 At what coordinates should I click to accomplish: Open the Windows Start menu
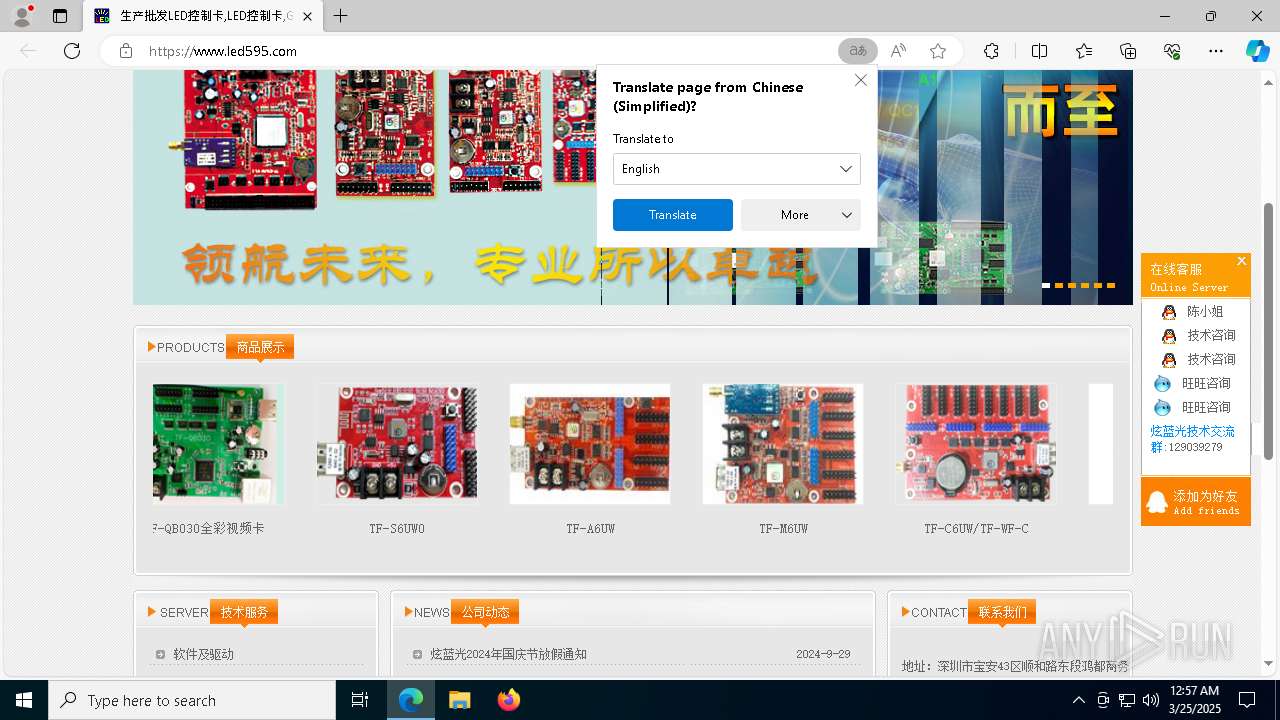tap(24, 700)
